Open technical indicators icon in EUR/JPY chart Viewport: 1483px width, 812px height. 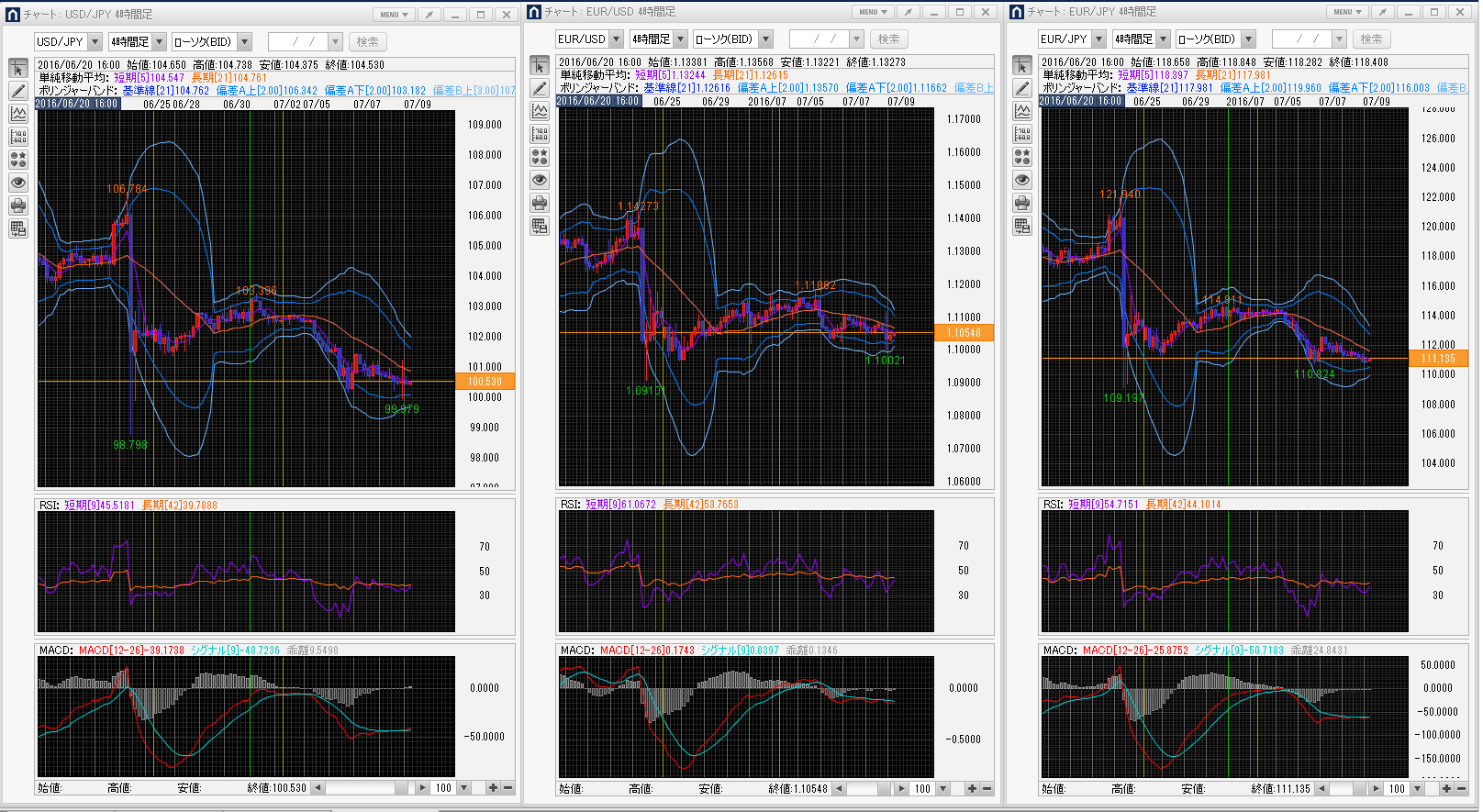click(1022, 111)
